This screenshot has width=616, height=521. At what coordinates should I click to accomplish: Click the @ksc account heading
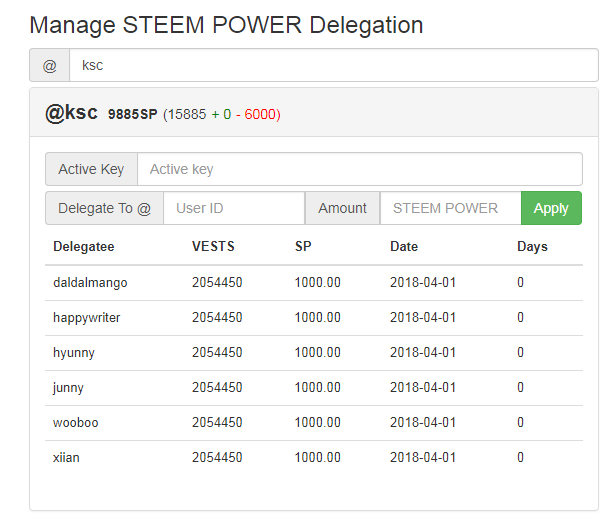pos(72,113)
